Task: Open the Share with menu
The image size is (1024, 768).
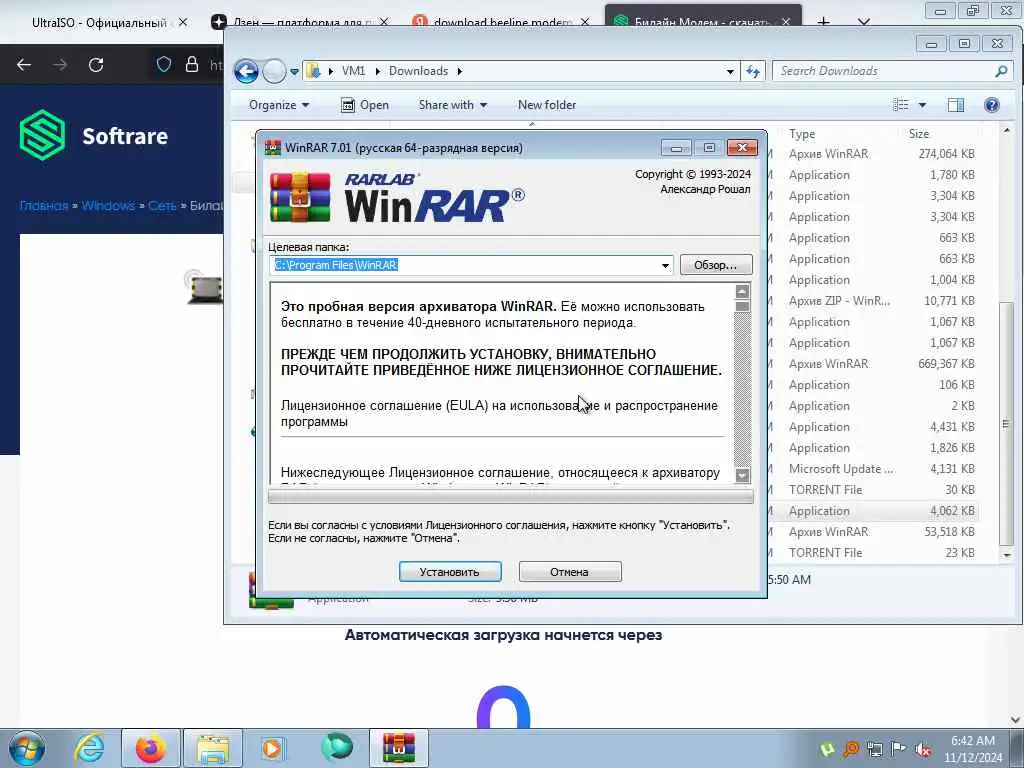Action: point(453,104)
